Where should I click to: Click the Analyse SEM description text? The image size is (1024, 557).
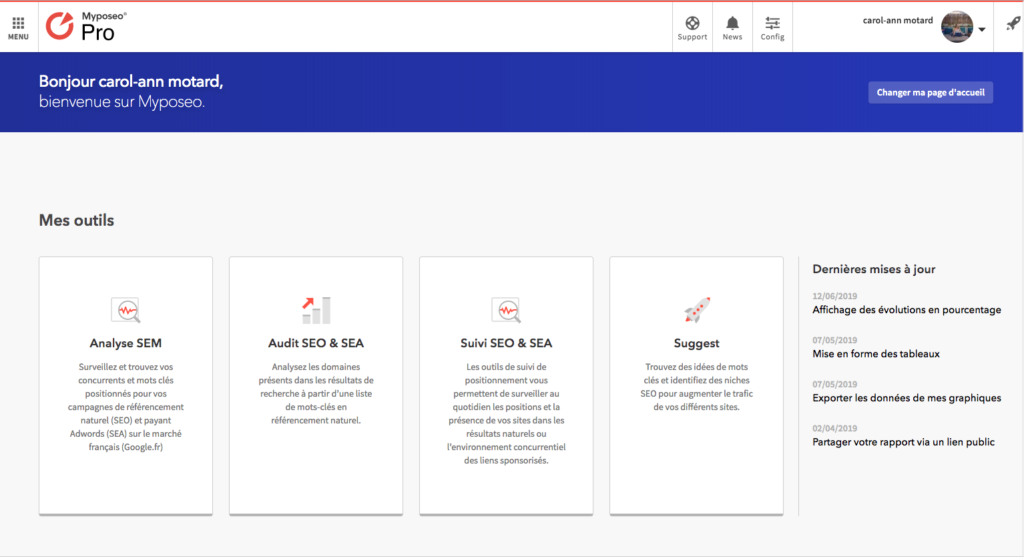tap(125, 407)
